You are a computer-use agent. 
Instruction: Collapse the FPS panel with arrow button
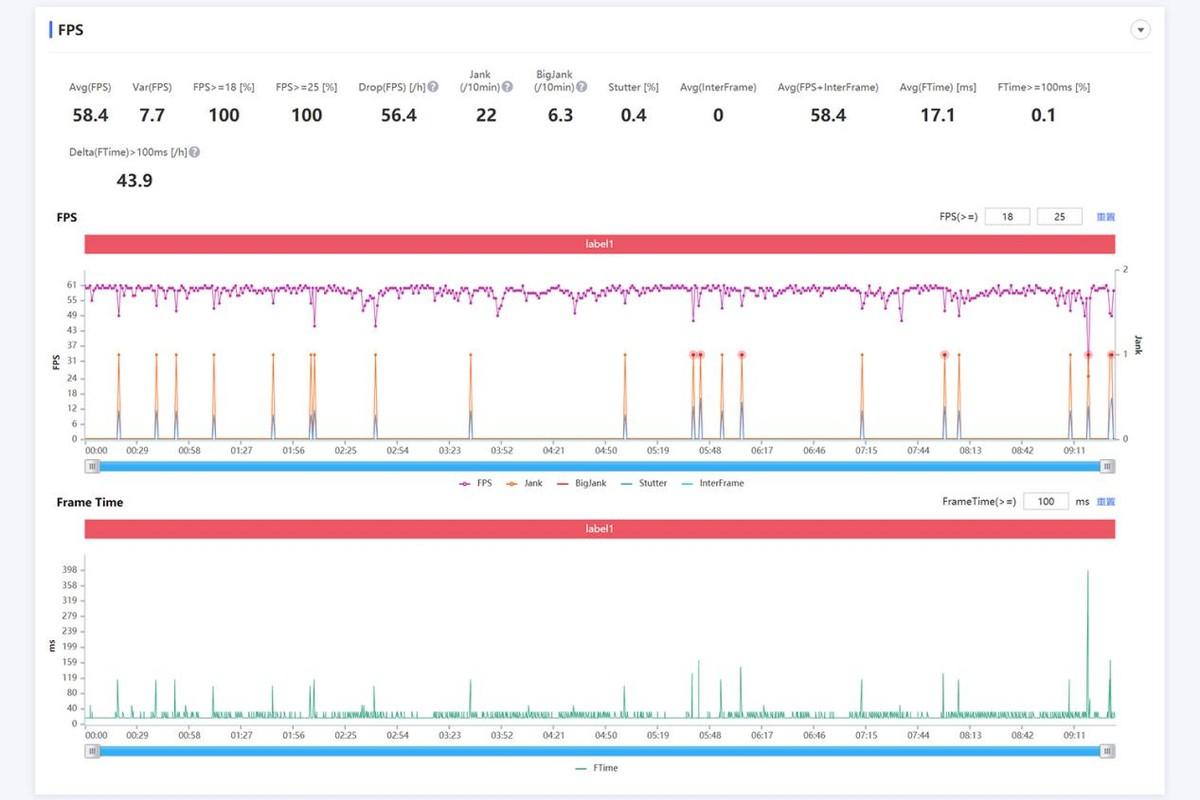[x=1140, y=30]
